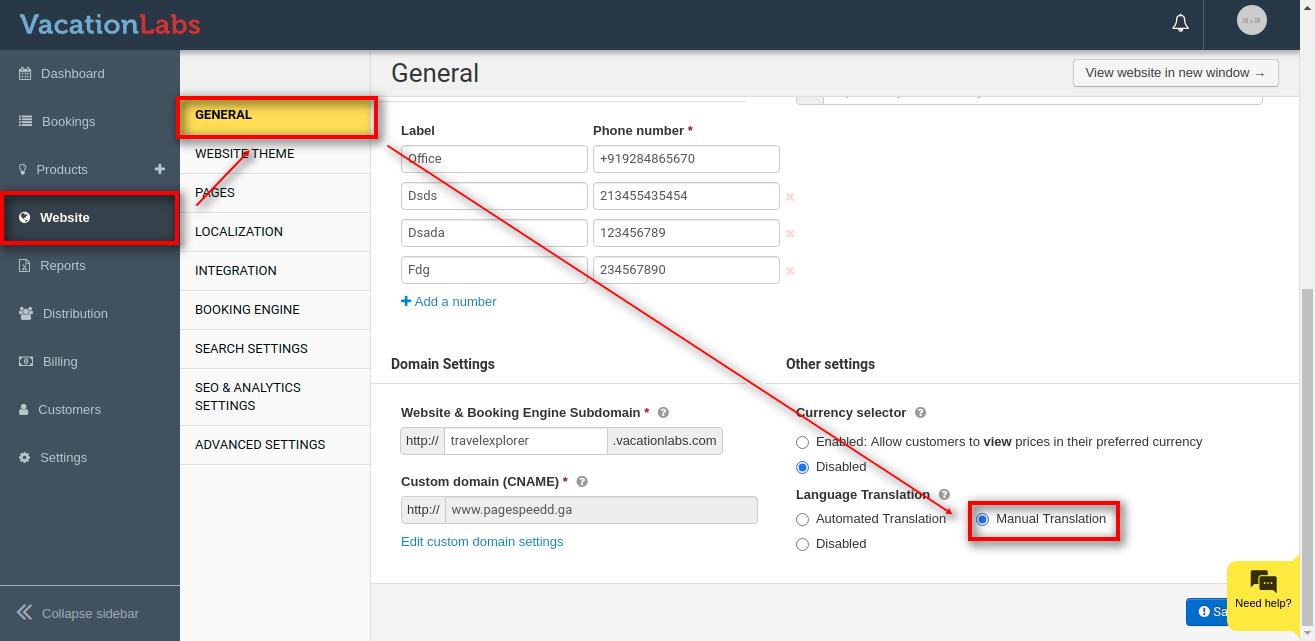Click help icon beside Custom domain label
1315x641 pixels.
[582, 482]
